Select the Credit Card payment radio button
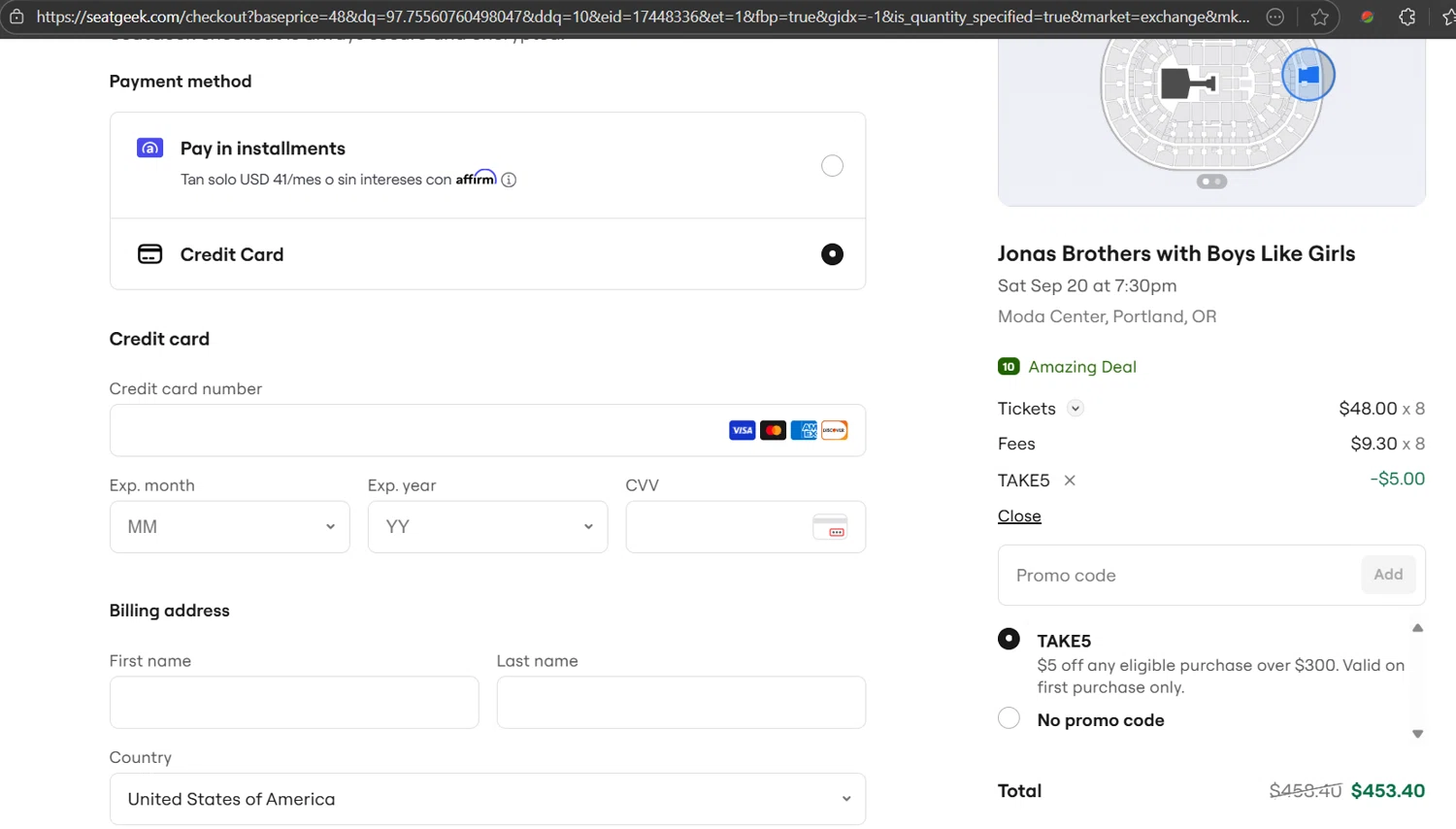 [832, 254]
